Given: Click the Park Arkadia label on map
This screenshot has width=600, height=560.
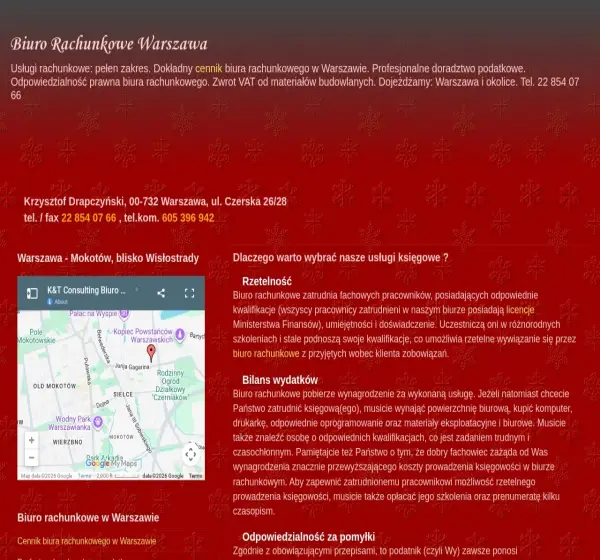Looking at the screenshot, I should pyautogui.click(x=104, y=457).
